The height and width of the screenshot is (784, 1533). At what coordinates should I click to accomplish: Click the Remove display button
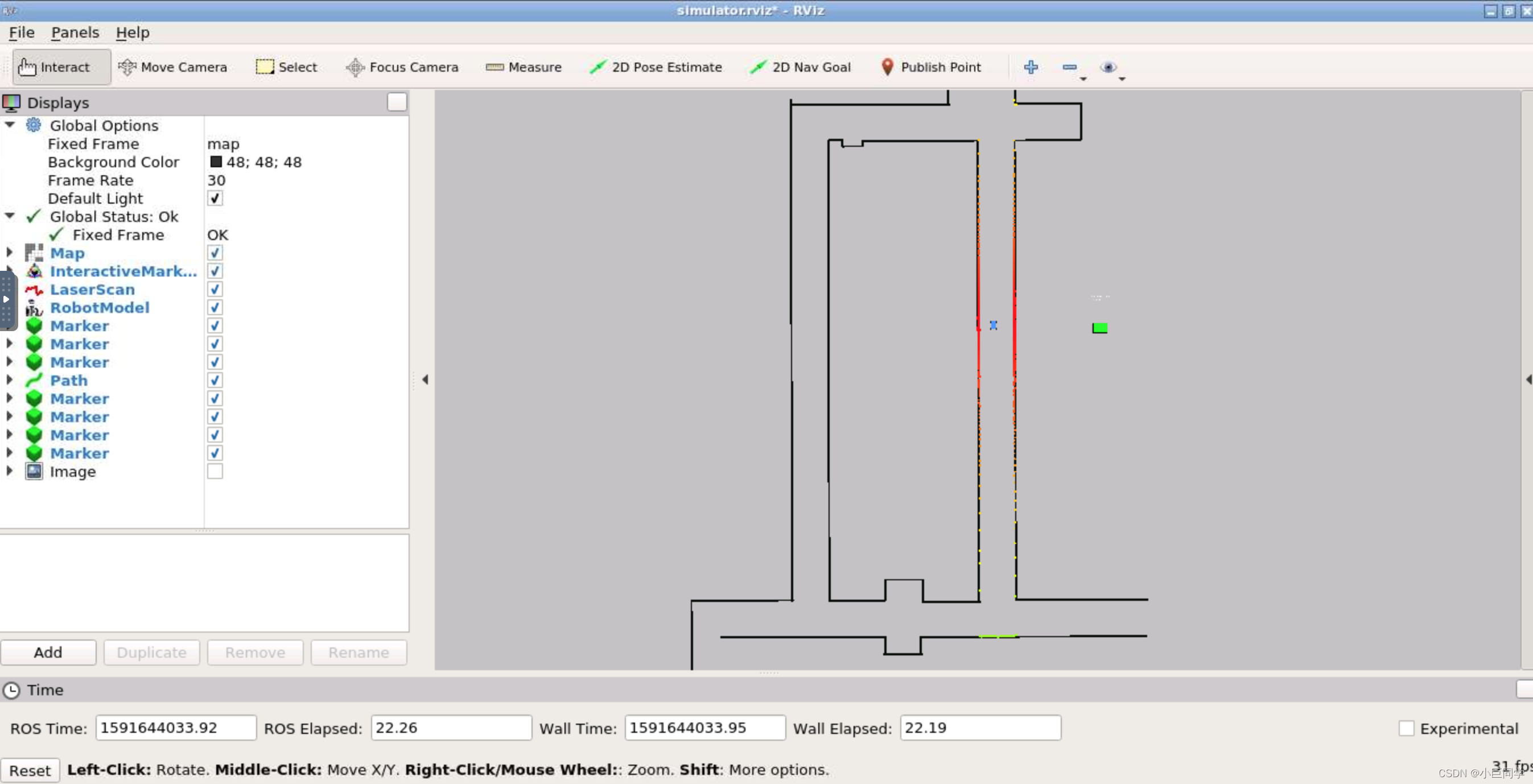tap(255, 652)
